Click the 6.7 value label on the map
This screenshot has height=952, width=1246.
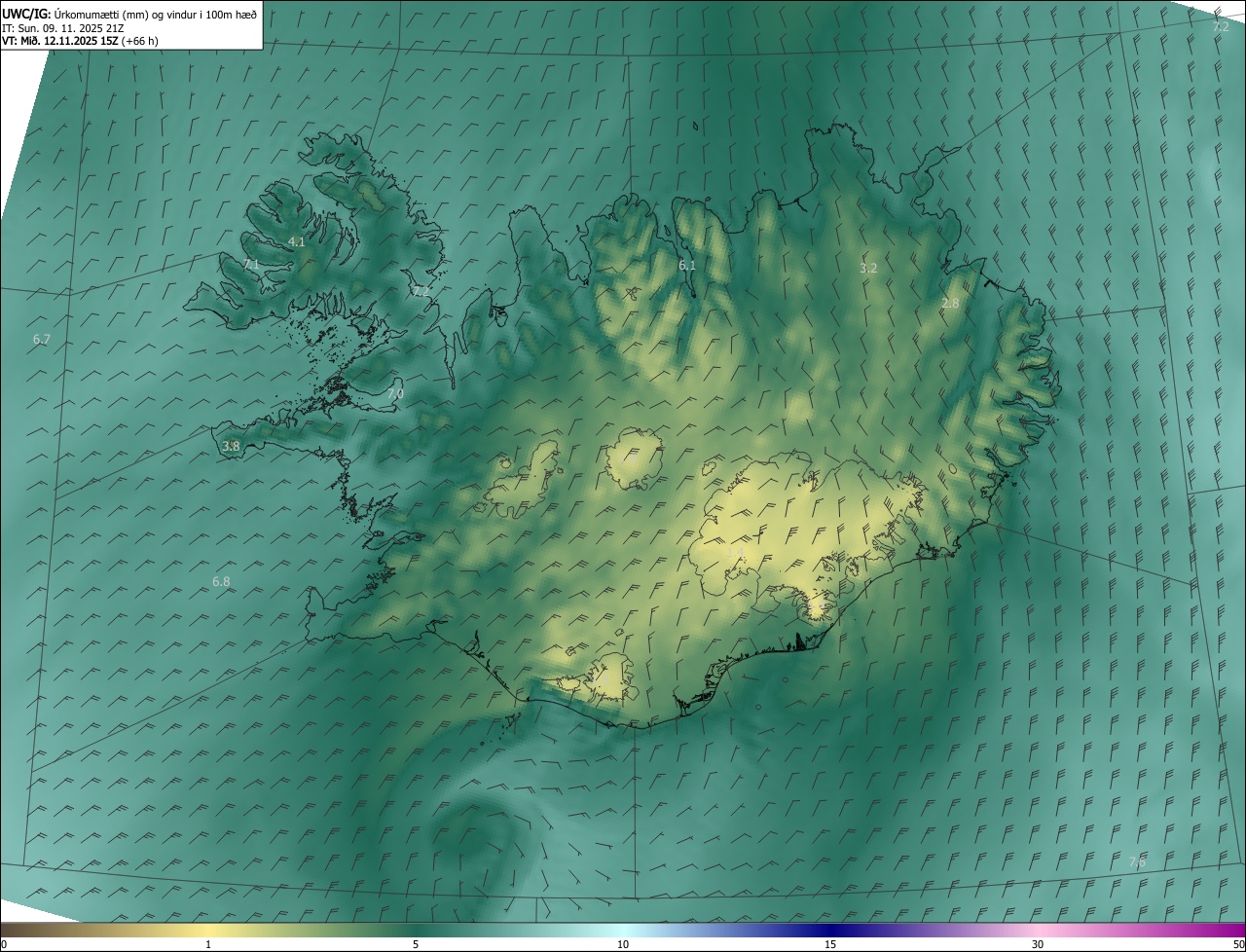41,340
